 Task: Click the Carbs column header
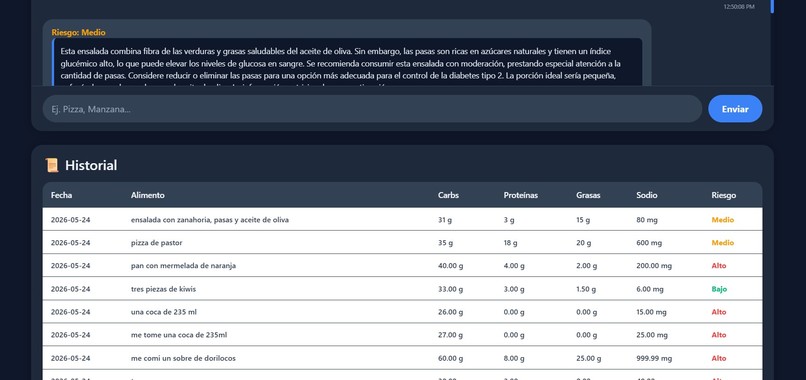coord(448,195)
